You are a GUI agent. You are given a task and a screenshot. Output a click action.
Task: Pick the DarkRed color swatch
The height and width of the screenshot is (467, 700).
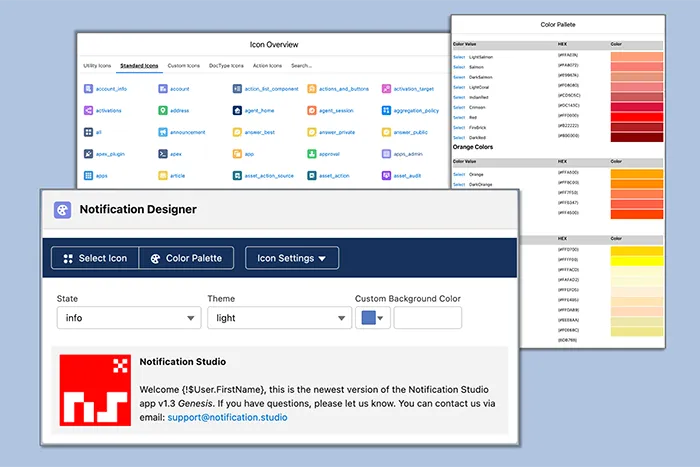637,137
